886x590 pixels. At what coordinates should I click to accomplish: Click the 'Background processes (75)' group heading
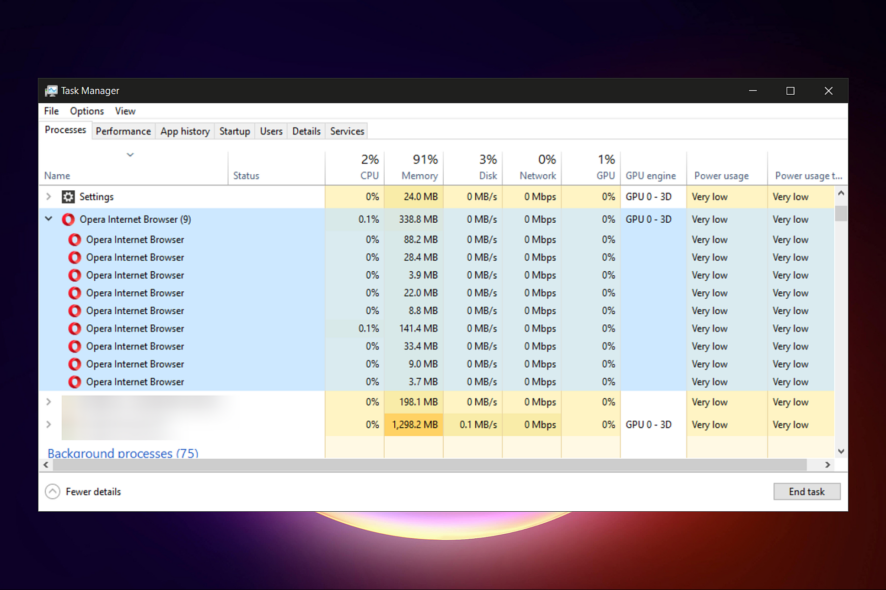[x=123, y=453]
